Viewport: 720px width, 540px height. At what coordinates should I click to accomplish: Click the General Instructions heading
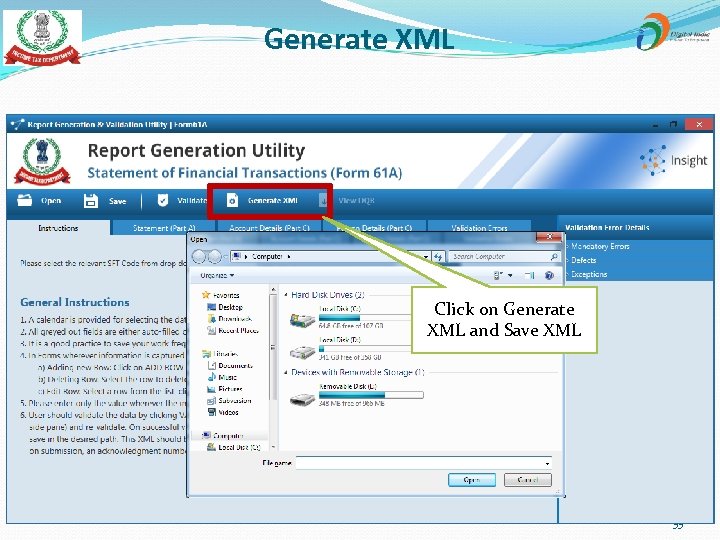(x=75, y=303)
